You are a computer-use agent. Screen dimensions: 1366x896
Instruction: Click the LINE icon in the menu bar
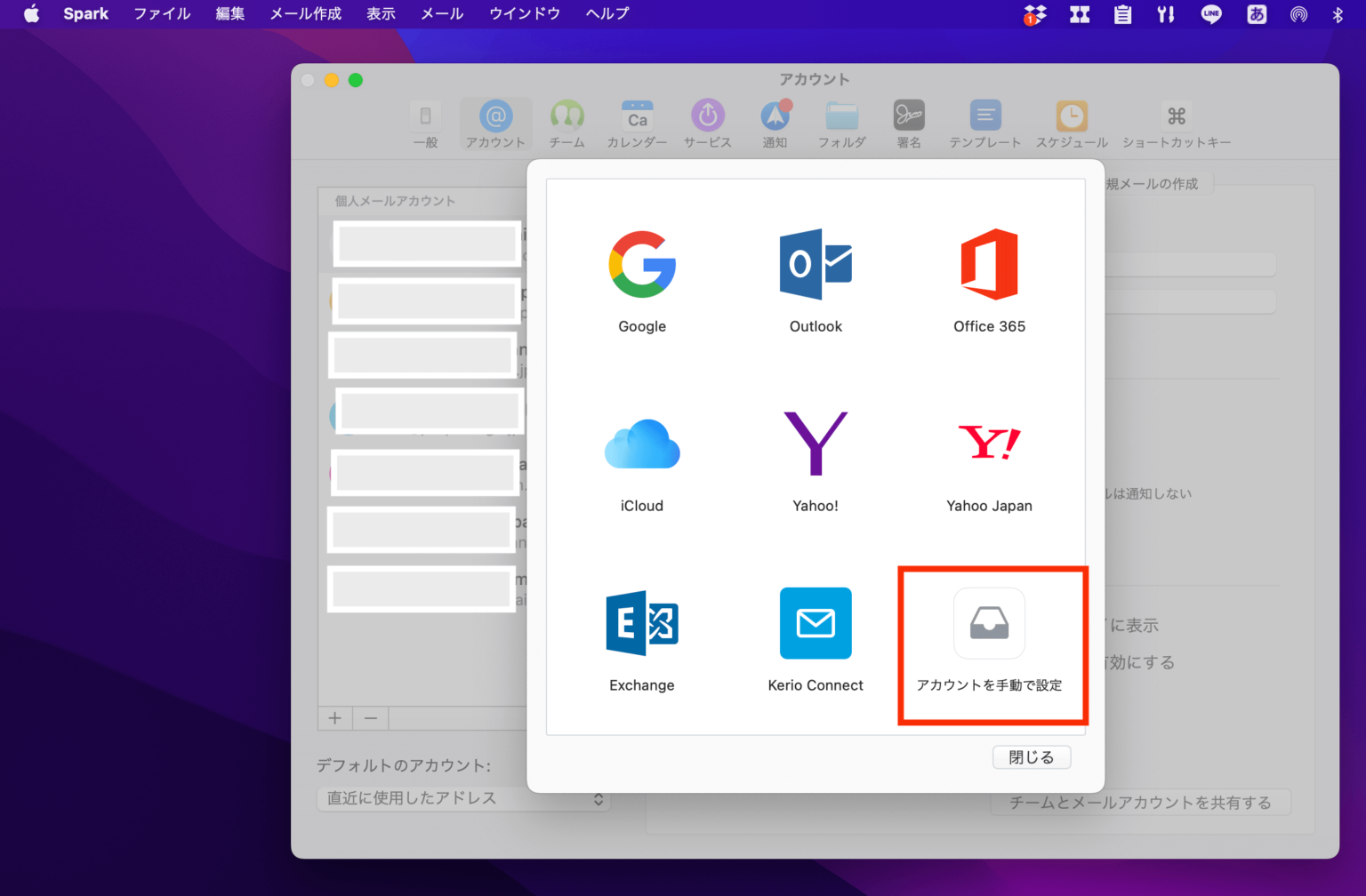[x=1210, y=13]
